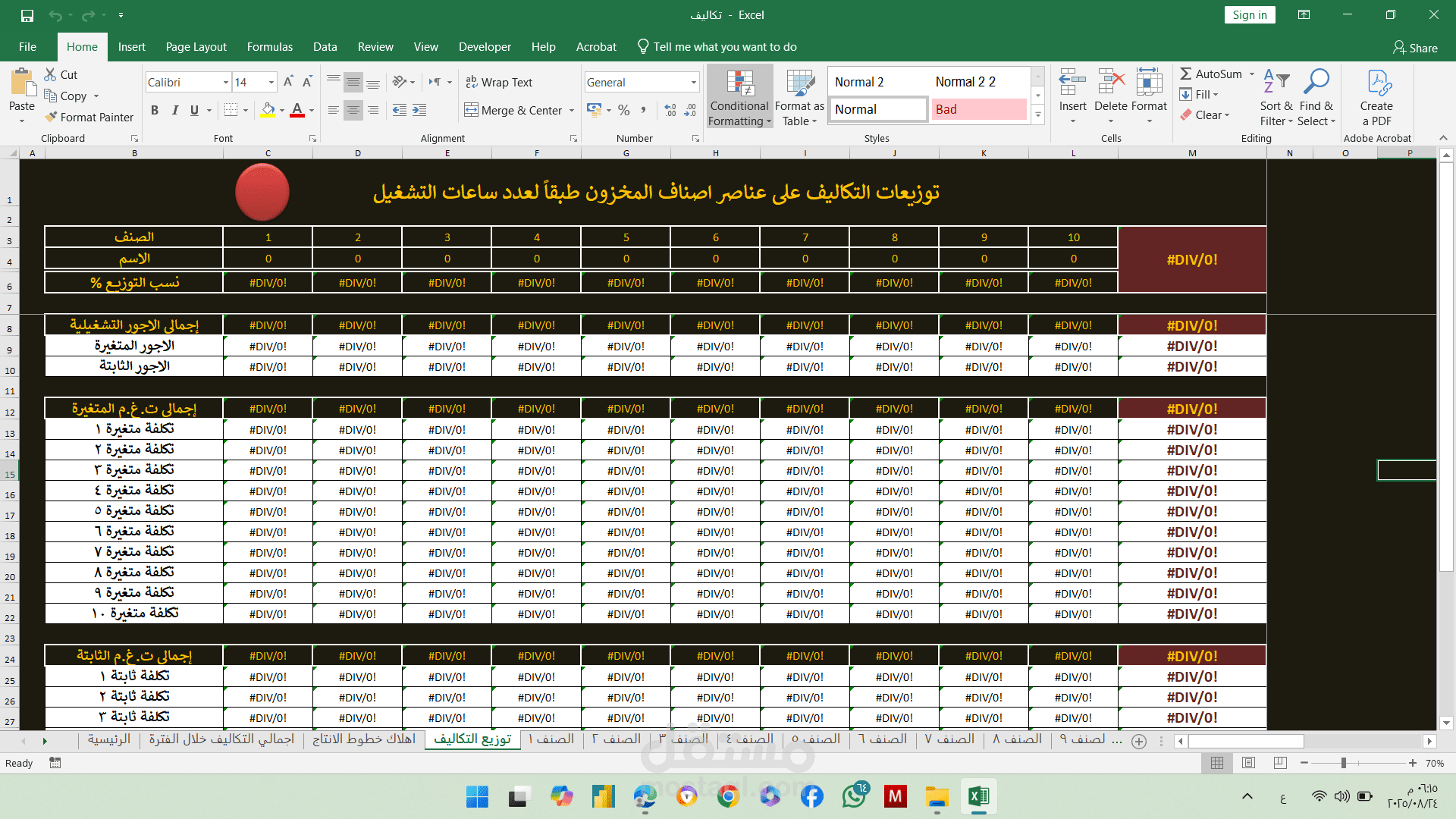Switch to sheet tab اهلاك خطوط الانتاج
The image size is (1456, 819).
[364, 739]
